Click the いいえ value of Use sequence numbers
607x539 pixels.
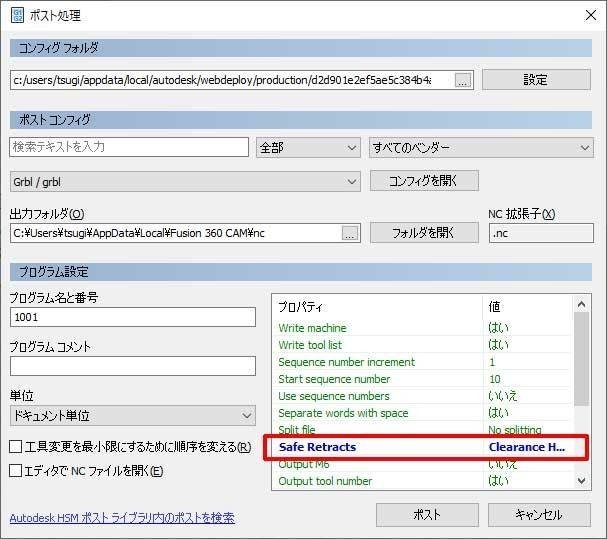pyautogui.click(x=502, y=396)
